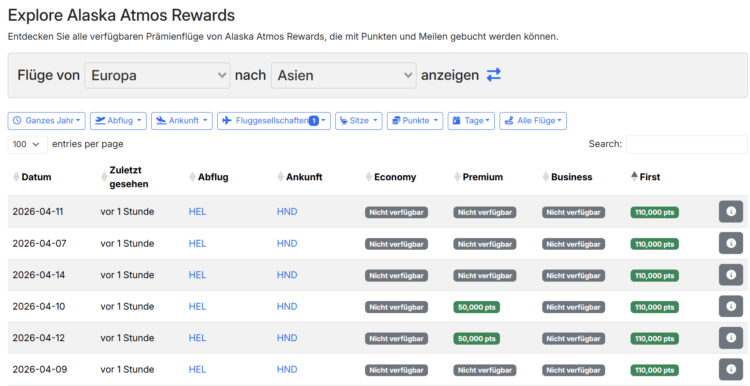Open the Tage filter dropdown
The height and width of the screenshot is (386, 750).
(x=471, y=121)
